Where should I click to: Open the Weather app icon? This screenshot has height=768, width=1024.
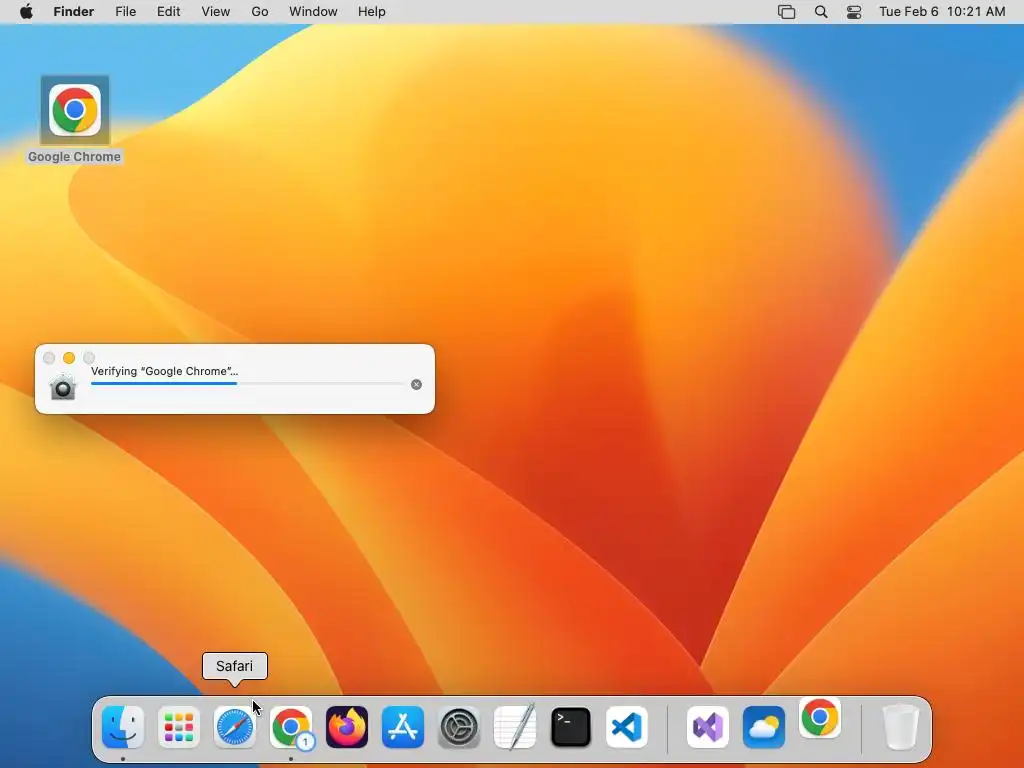click(x=764, y=727)
